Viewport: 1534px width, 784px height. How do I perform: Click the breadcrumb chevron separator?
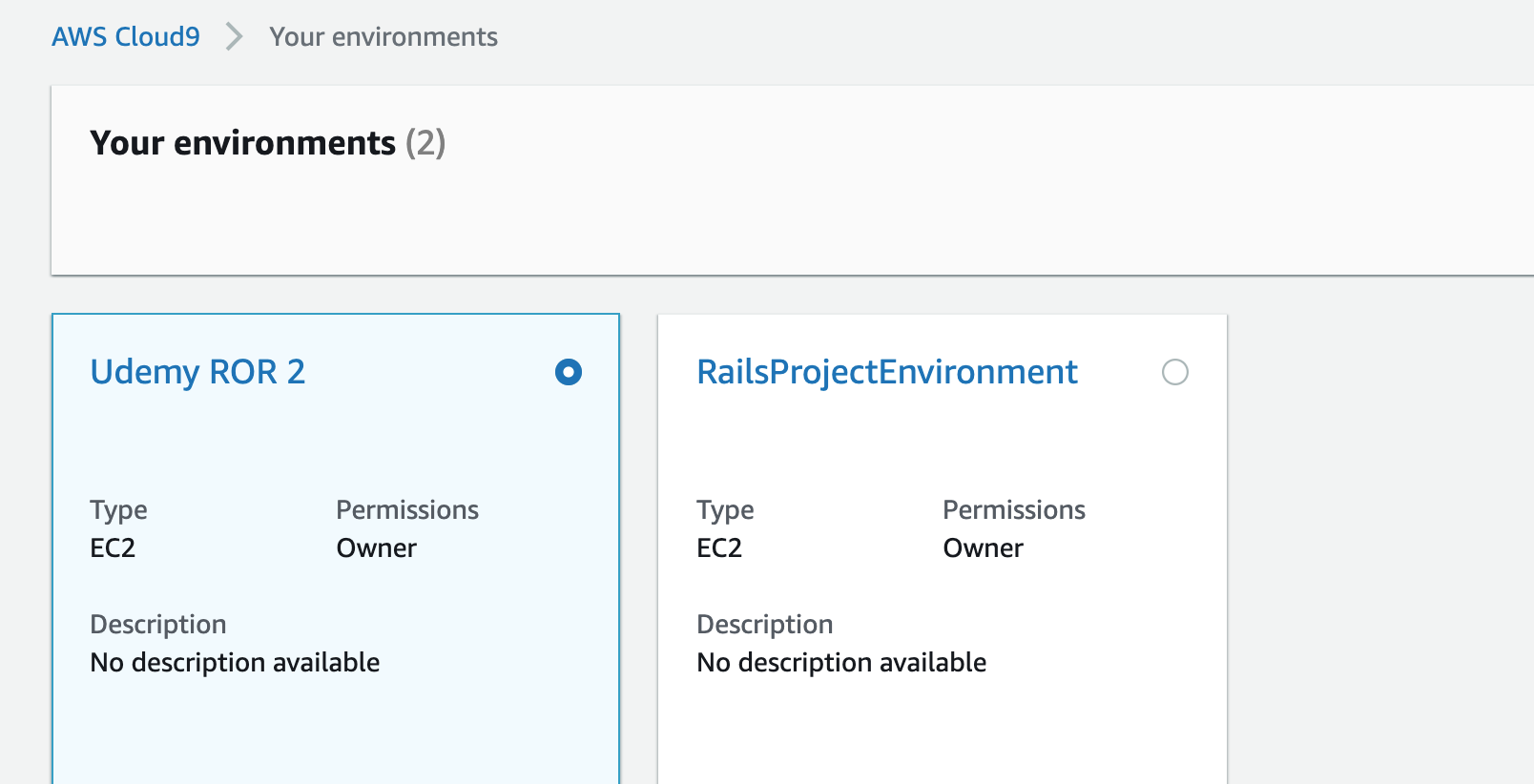pyautogui.click(x=234, y=37)
